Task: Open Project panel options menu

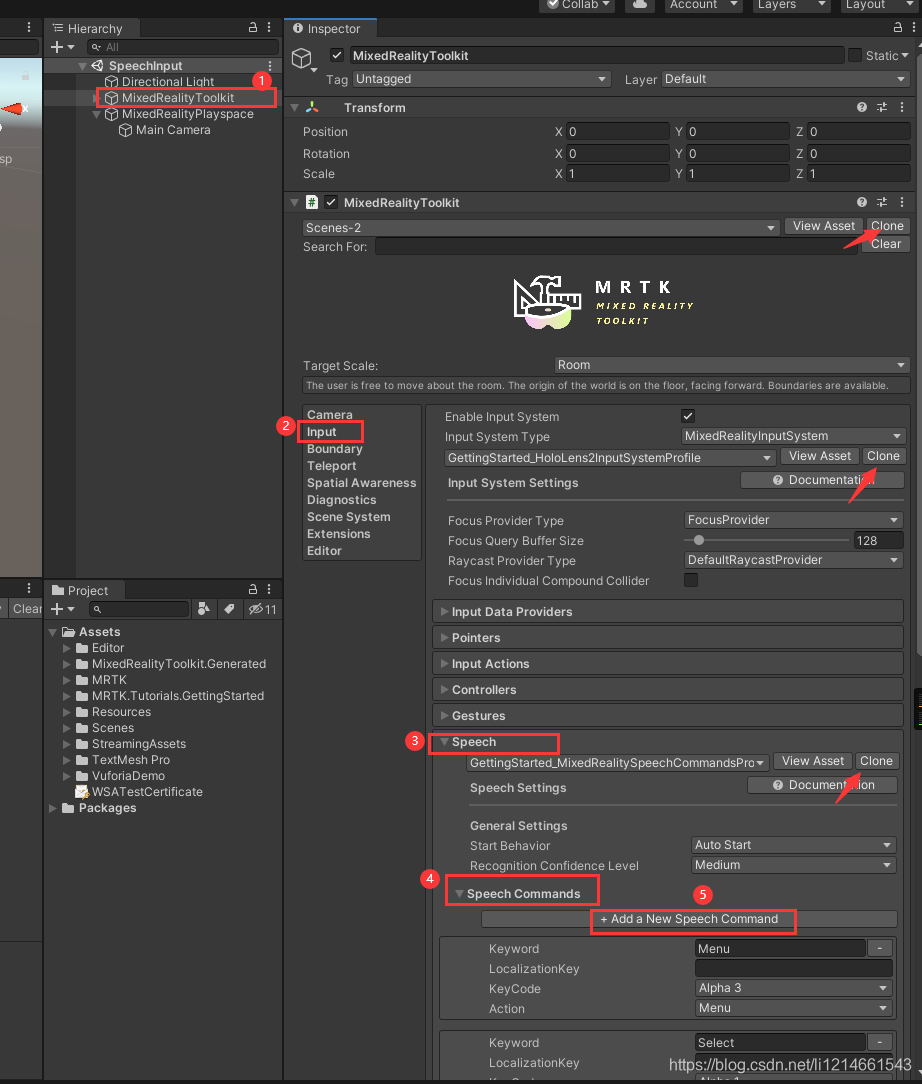Action: [269, 589]
